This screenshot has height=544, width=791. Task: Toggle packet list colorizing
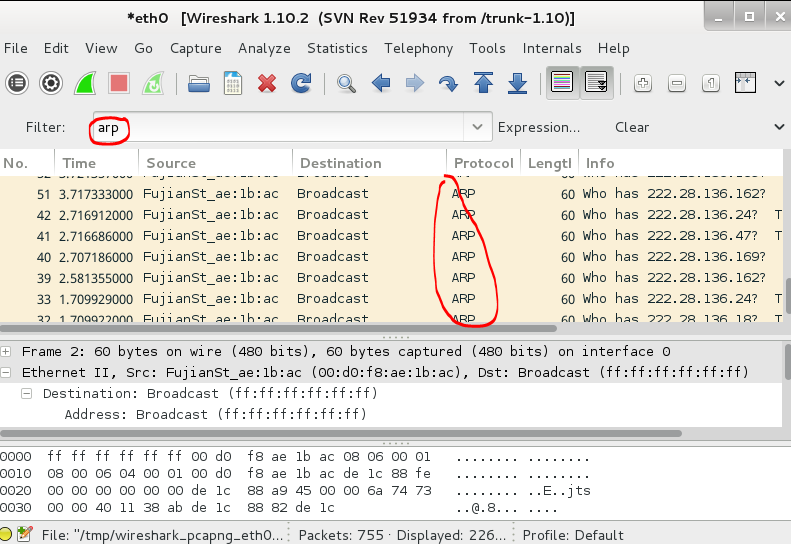coord(562,82)
